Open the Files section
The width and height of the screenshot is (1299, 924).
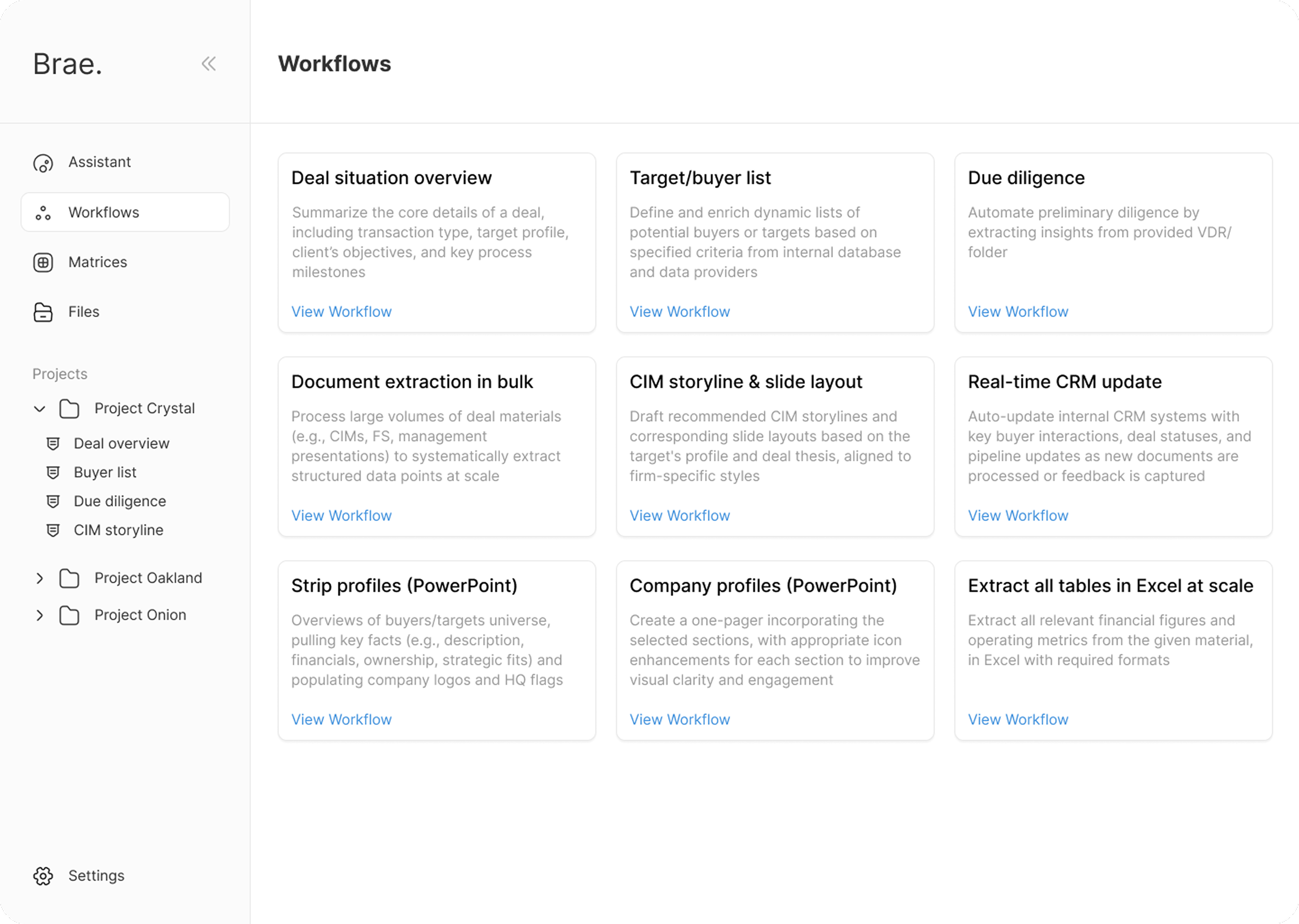[84, 312]
